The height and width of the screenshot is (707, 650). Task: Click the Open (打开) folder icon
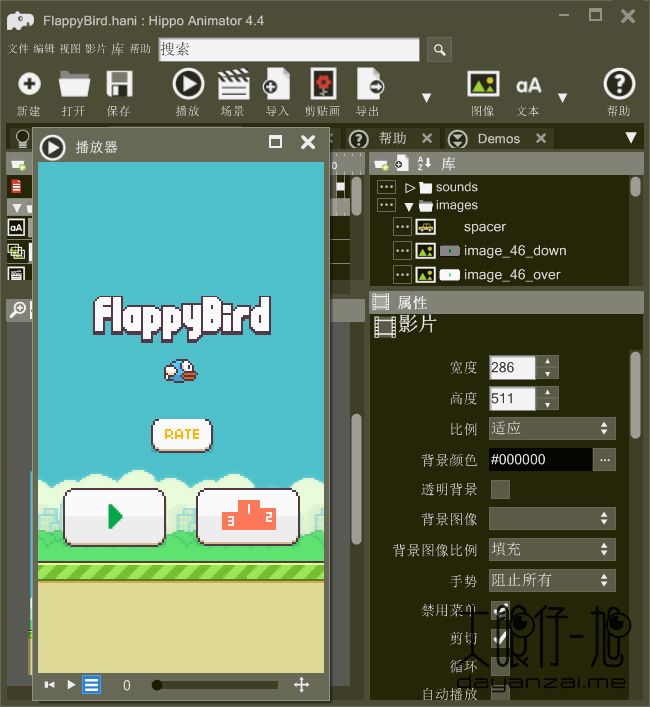[x=74, y=86]
